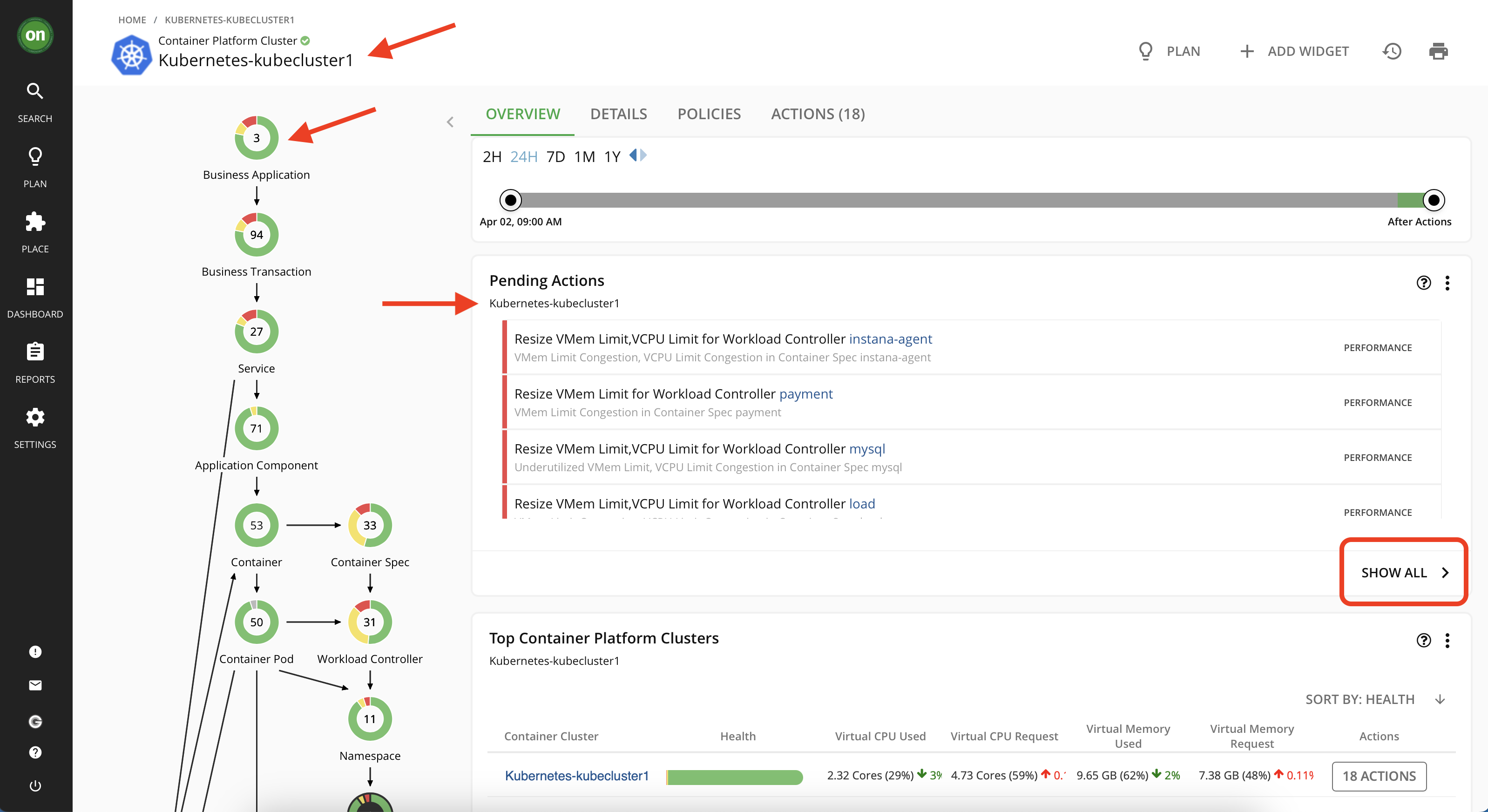1488x812 pixels.
Task: Select the 1Y time range
Action: point(612,156)
